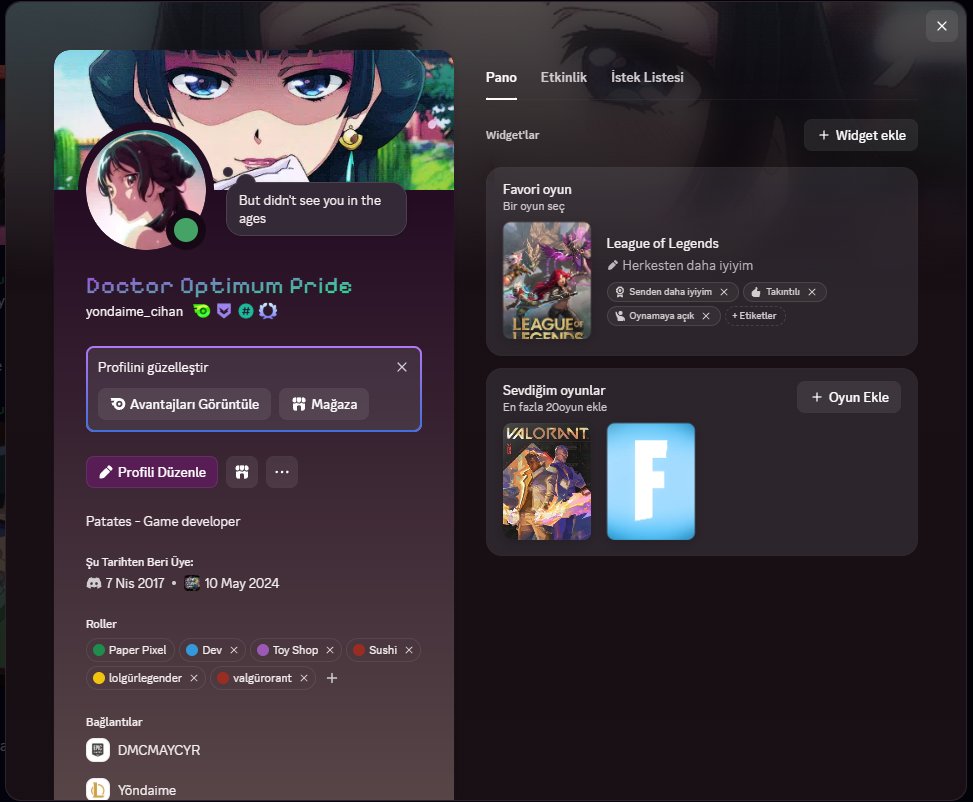Click the Nitro icon in Avantajları Görüntüle

pos(118,404)
